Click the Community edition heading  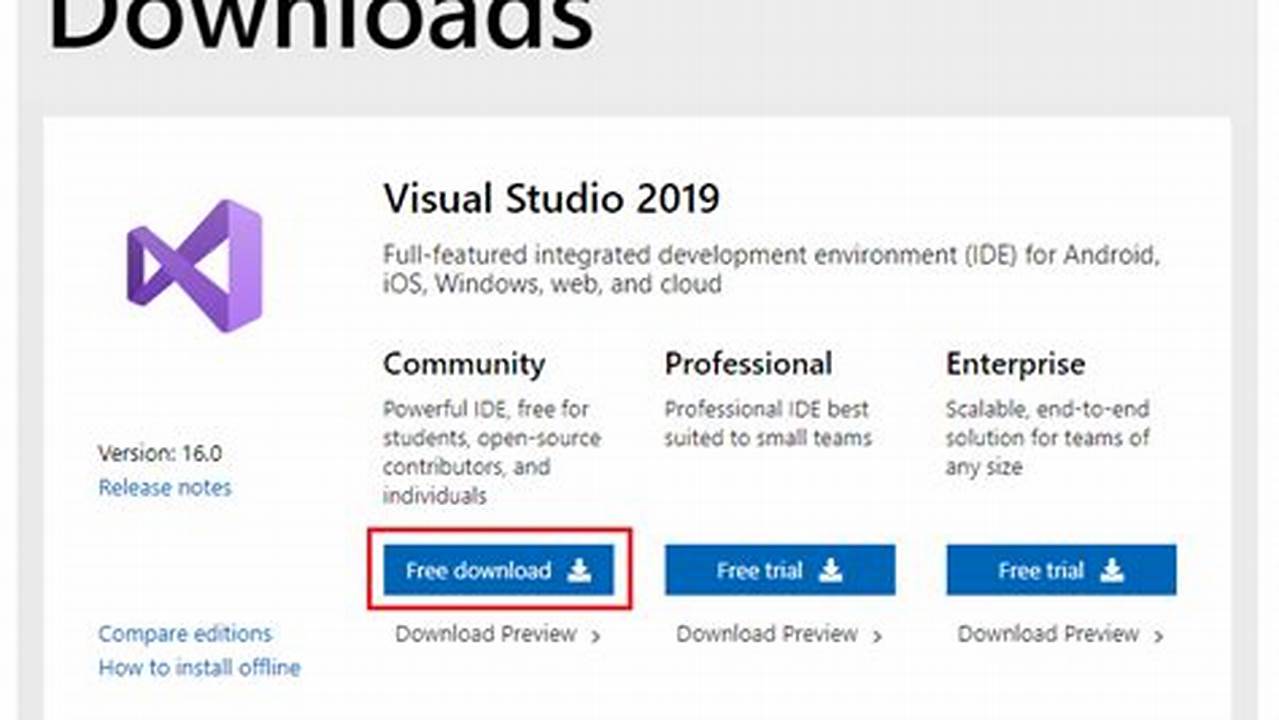tap(466, 363)
